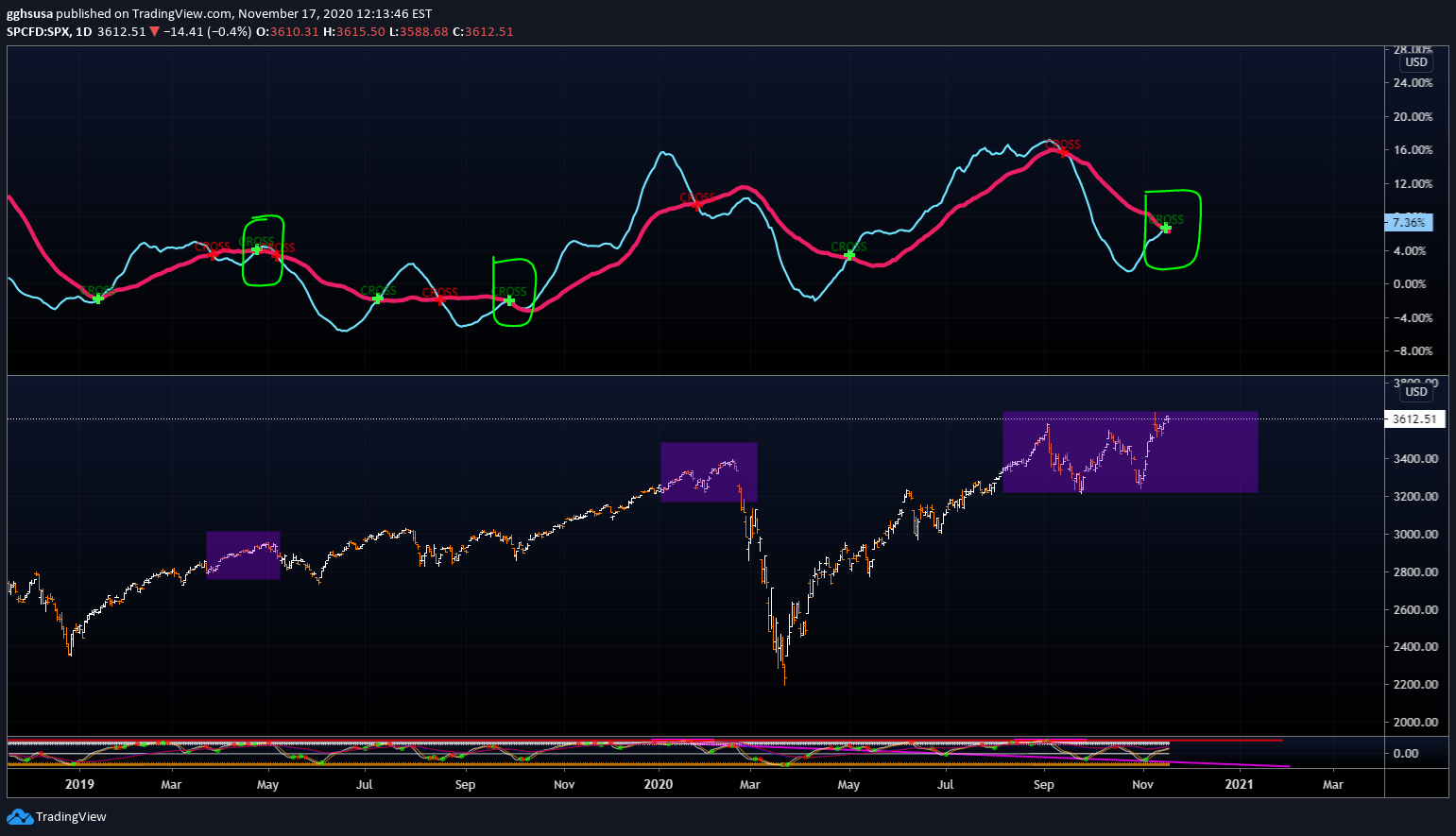Click the H:3615.50 high value
The image size is (1456, 836).
354,31
